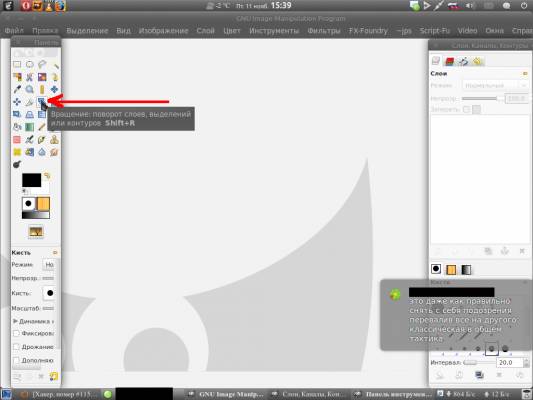Open the layer Режим mode dropdown

click(495, 86)
